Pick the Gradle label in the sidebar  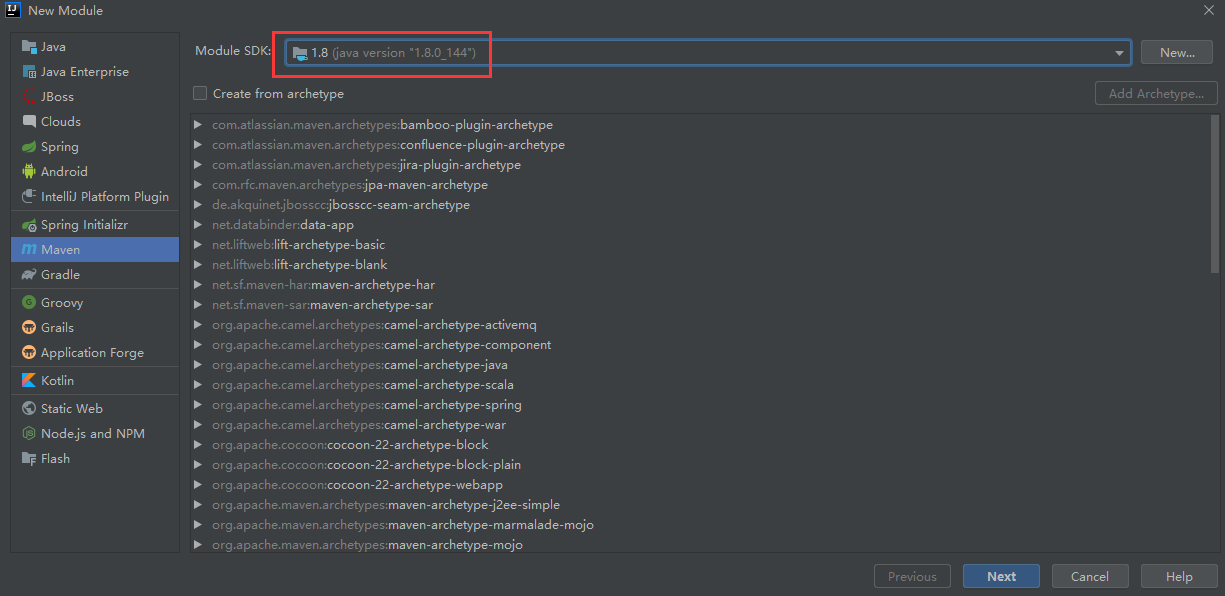click(x=60, y=275)
